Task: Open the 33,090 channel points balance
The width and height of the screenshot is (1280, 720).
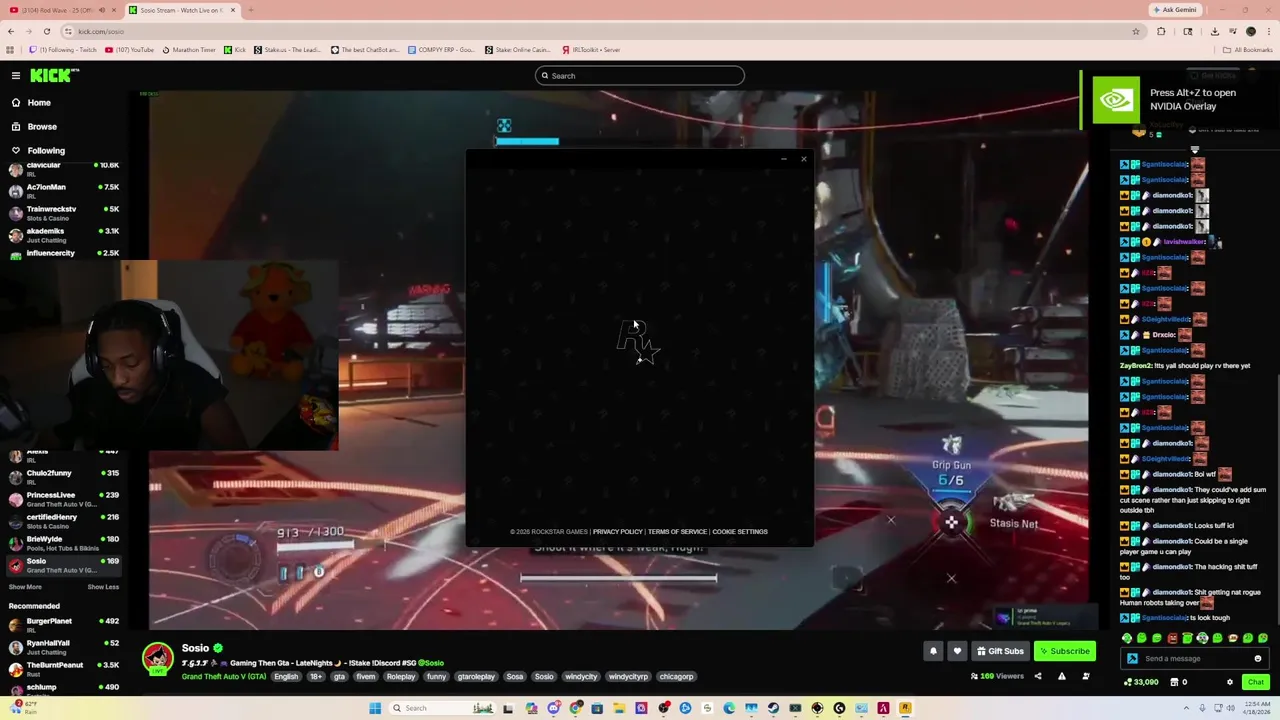Action: pyautogui.click(x=1141, y=682)
